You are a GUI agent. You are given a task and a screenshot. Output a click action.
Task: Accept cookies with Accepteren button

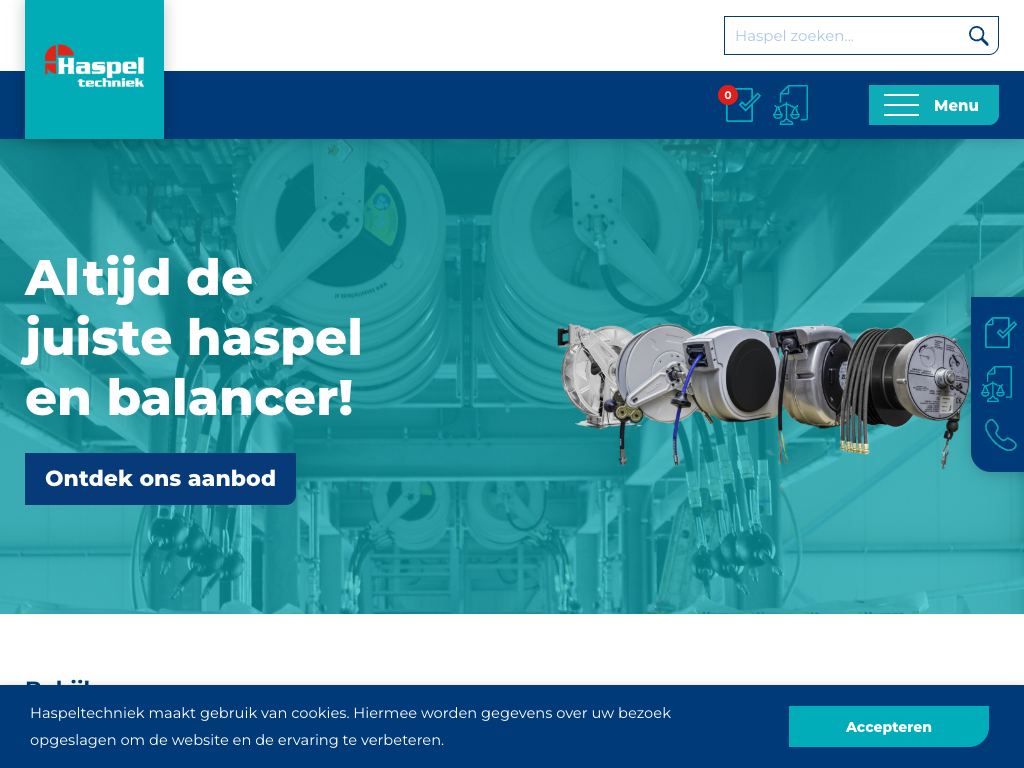(x=888, y=727)
